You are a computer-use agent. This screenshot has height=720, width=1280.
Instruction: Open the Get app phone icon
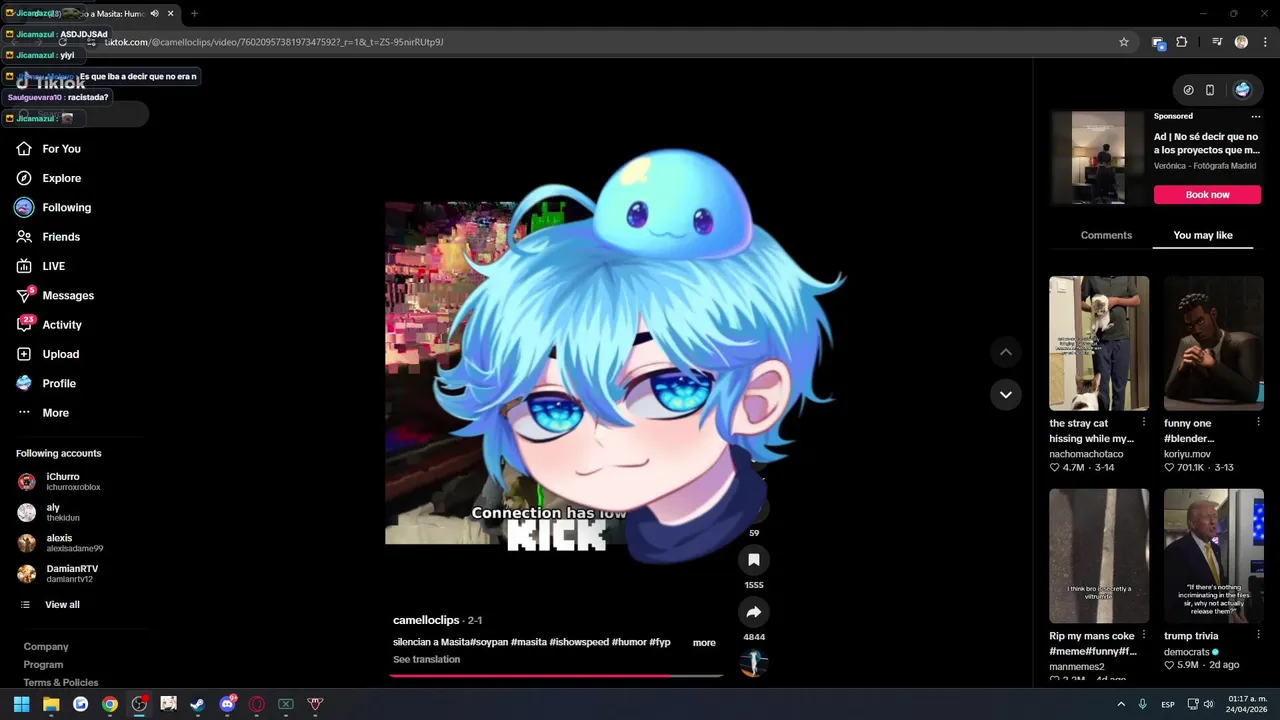pos(1210,90)
